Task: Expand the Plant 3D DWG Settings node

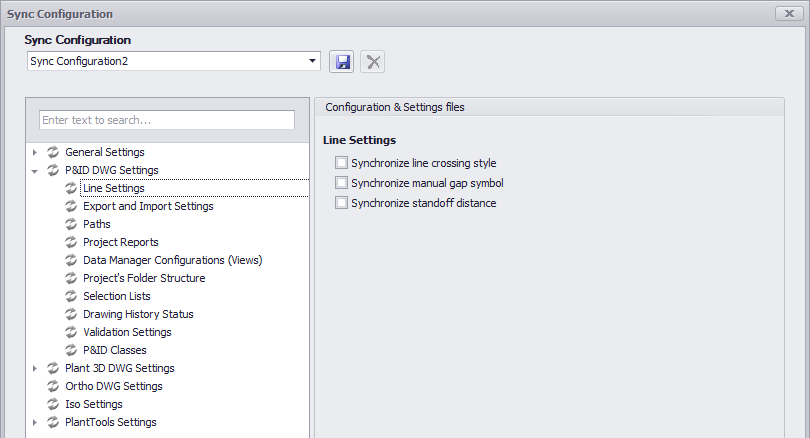Action: click(x=35, y=368)
